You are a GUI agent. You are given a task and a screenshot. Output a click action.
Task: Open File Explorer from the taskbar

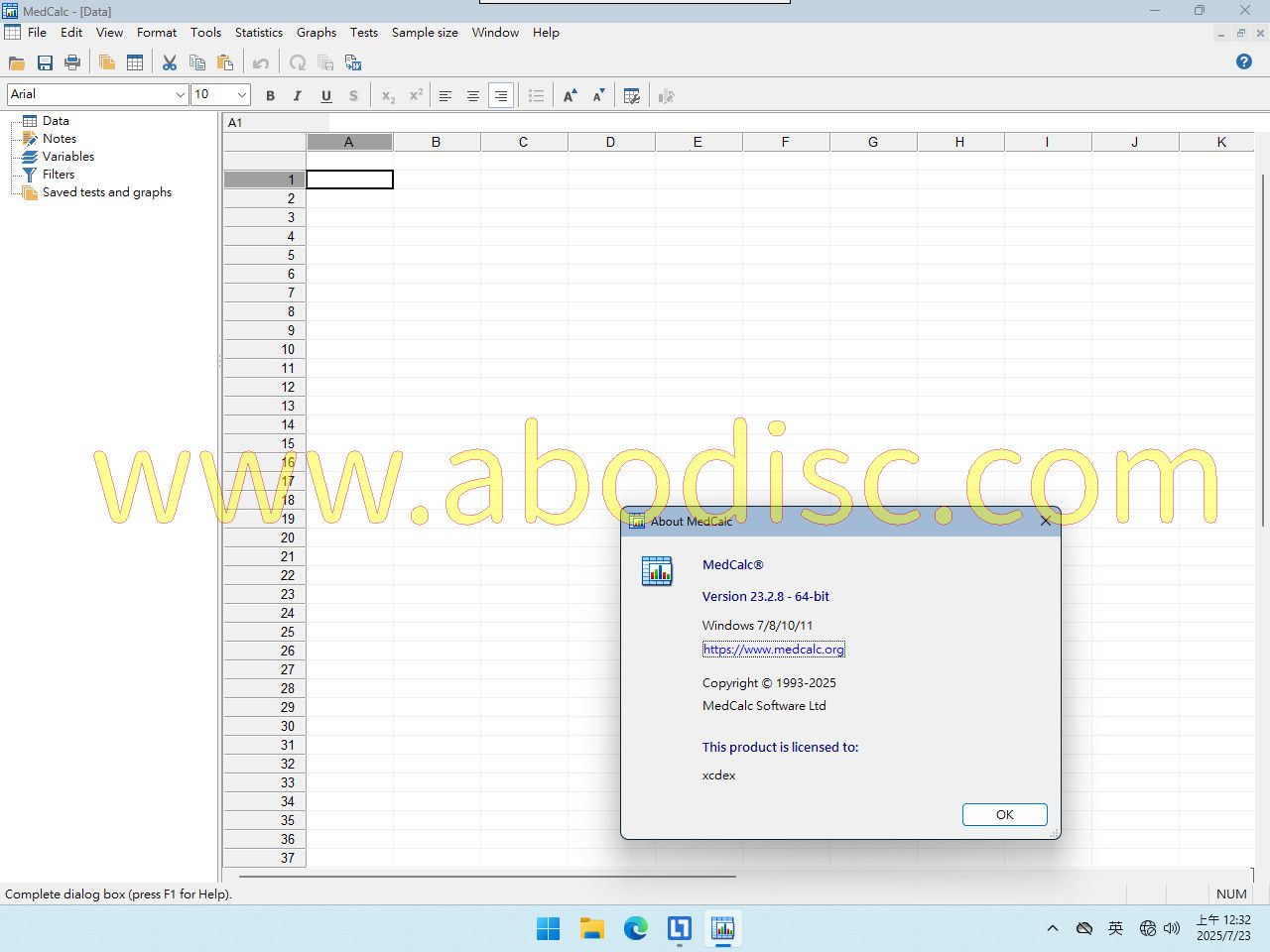[592, 928]
